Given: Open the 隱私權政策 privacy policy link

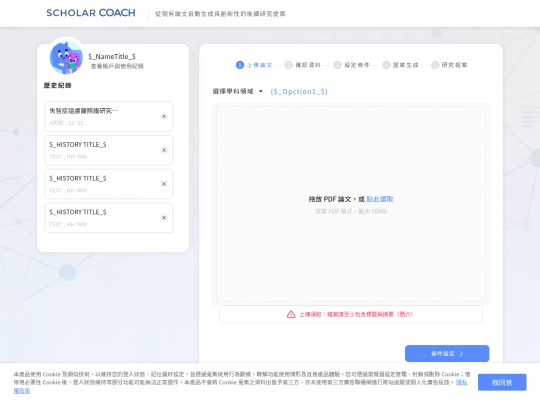Looking at the screenshot, I should click(461, 382).
